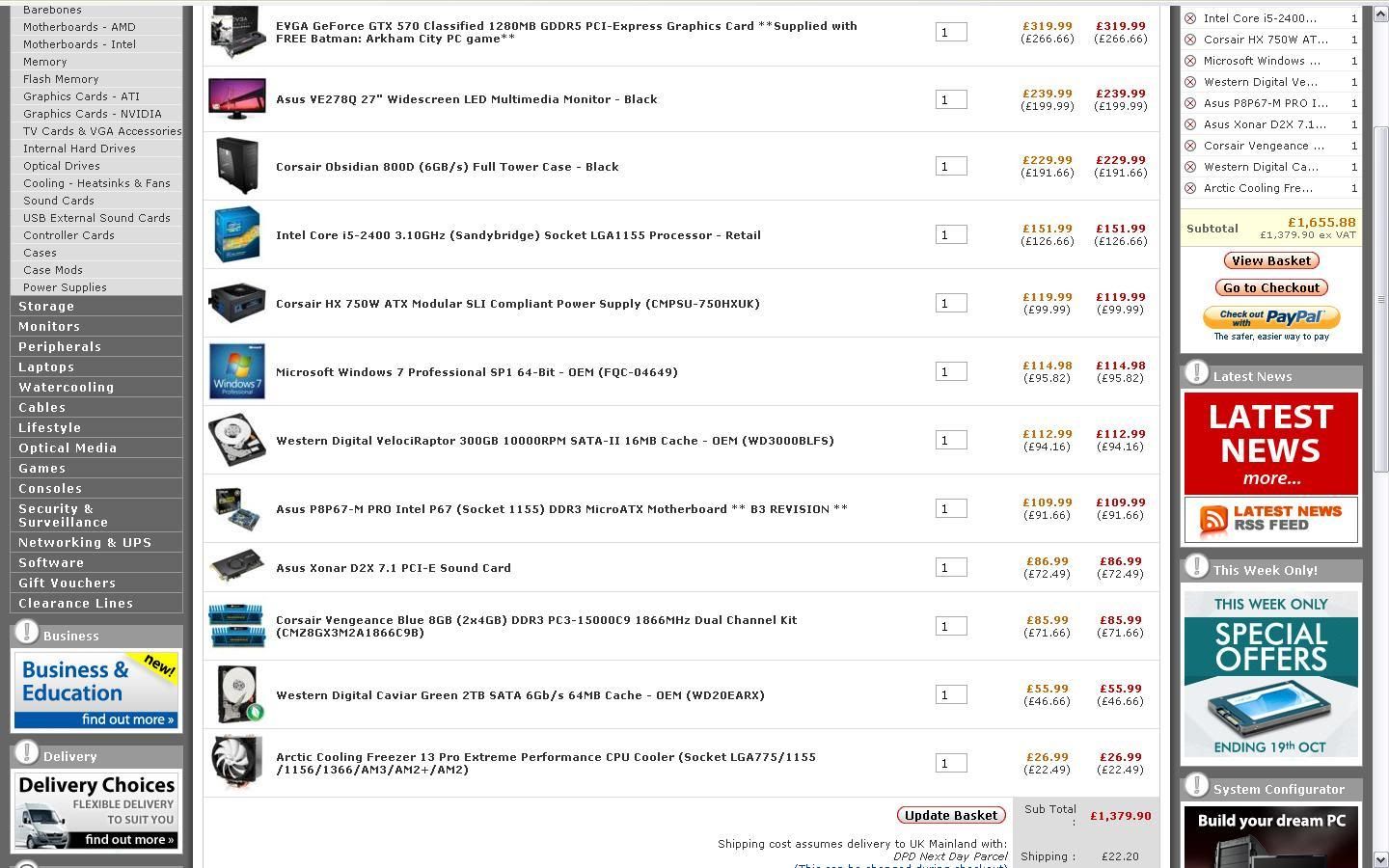This screenshot has height=868, width=1389.
Task: Edit quantity field for EVGA GeForce GTX 570
Action: (951, 32)
